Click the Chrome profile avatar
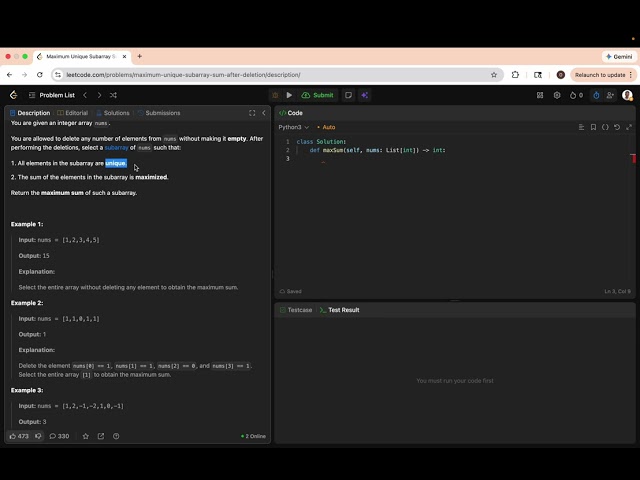The image size is (640, 480). (x=561, y=75)
